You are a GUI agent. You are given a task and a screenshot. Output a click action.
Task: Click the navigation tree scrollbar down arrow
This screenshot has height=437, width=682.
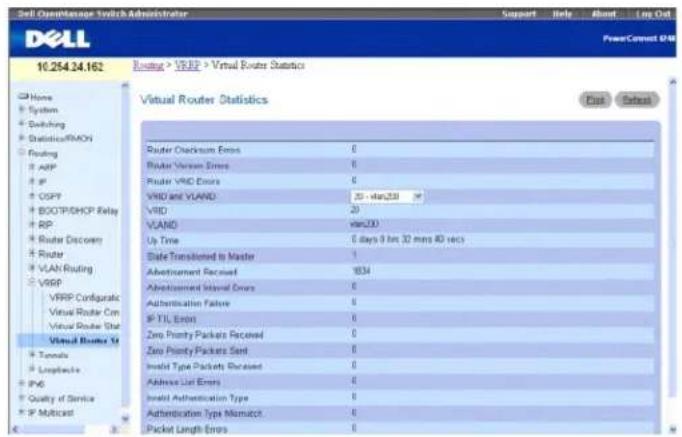[125, 419]
